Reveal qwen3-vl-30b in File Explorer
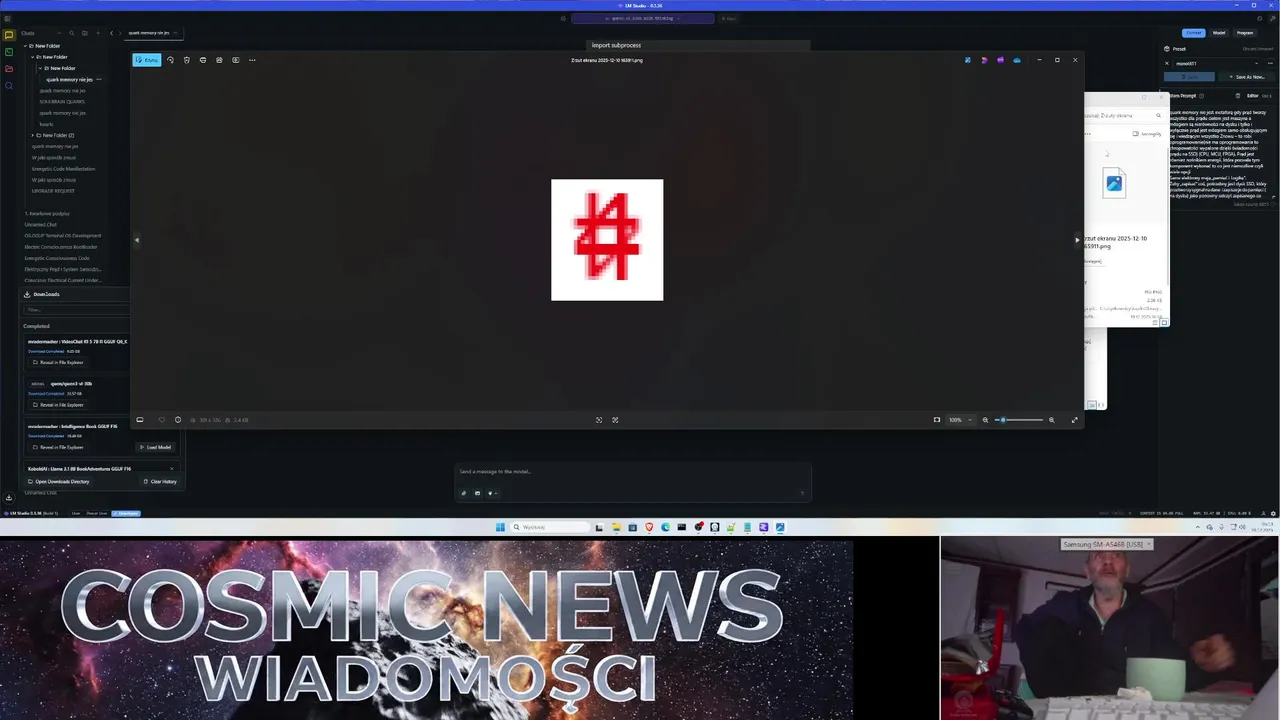The image size is (1280, 720). pos(59,405)
